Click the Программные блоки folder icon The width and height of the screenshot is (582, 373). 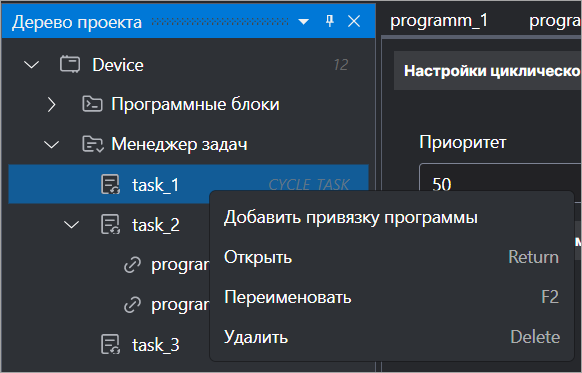92,104
